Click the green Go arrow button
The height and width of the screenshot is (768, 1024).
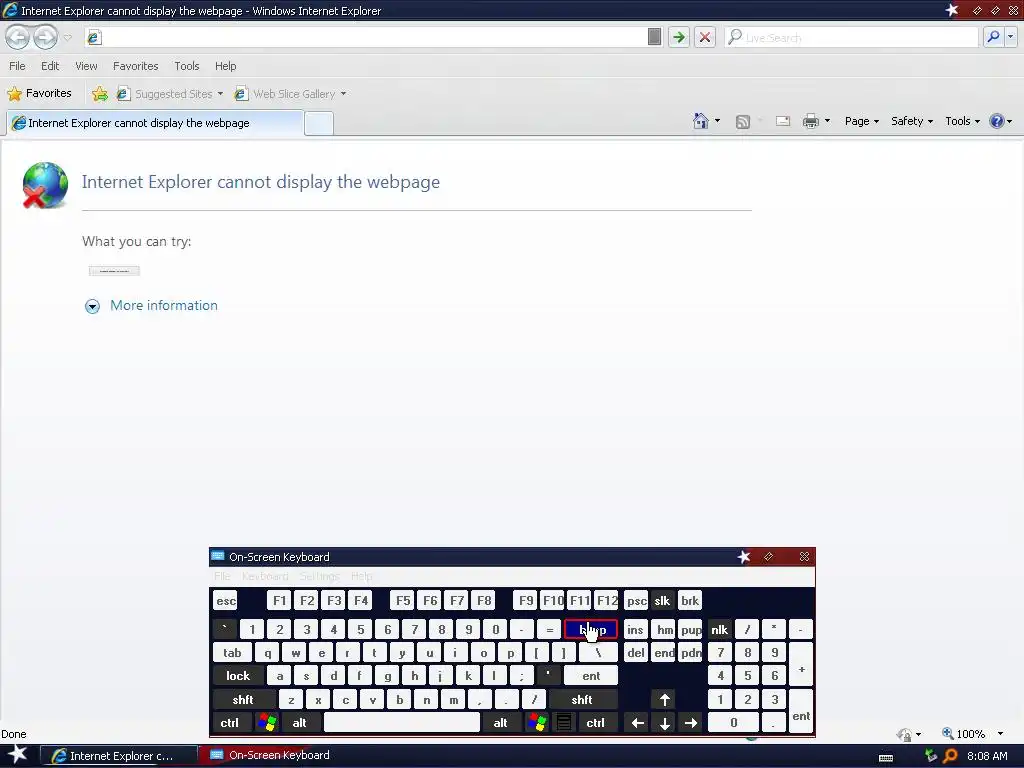click(x=679, y=37)
